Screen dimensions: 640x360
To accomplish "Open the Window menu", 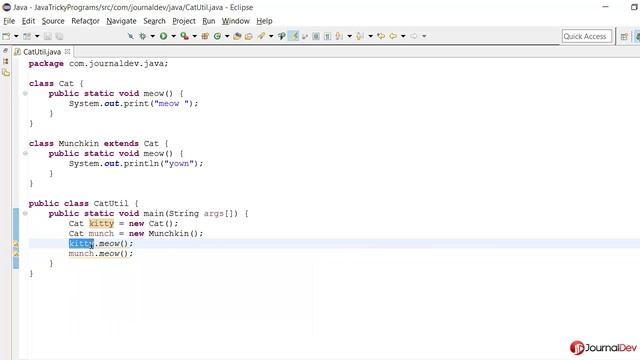I will tap(236, 21).
